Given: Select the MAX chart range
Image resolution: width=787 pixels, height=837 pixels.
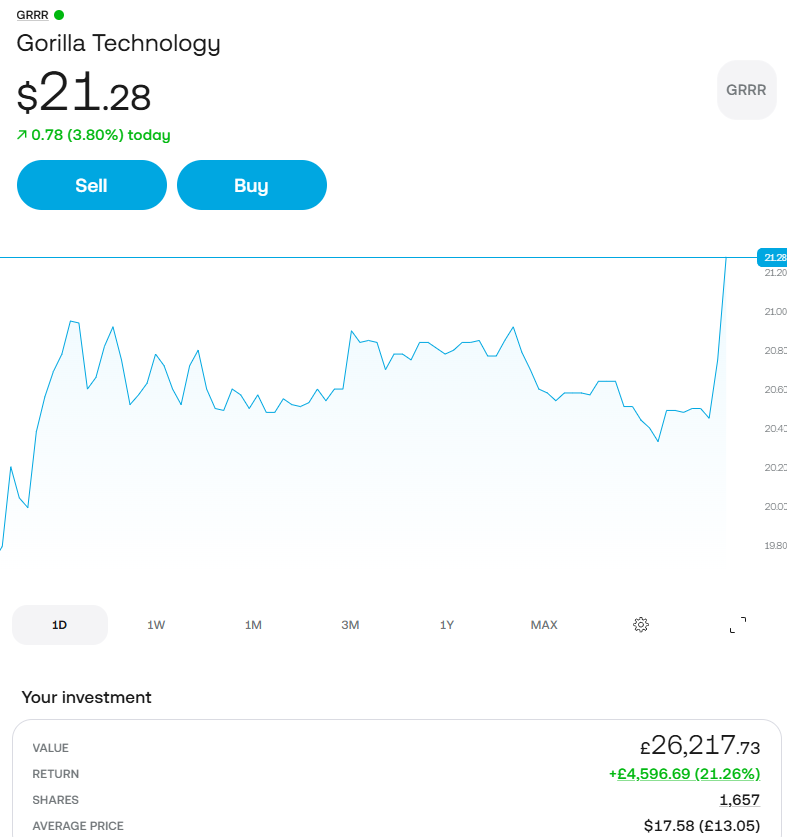Looking at the screenshot, I should point(544,625).
